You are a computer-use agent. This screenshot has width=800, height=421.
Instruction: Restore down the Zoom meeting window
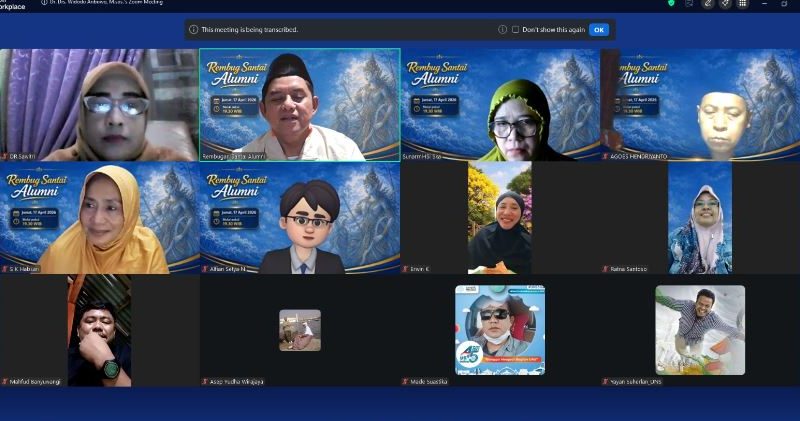pos(785,4)
